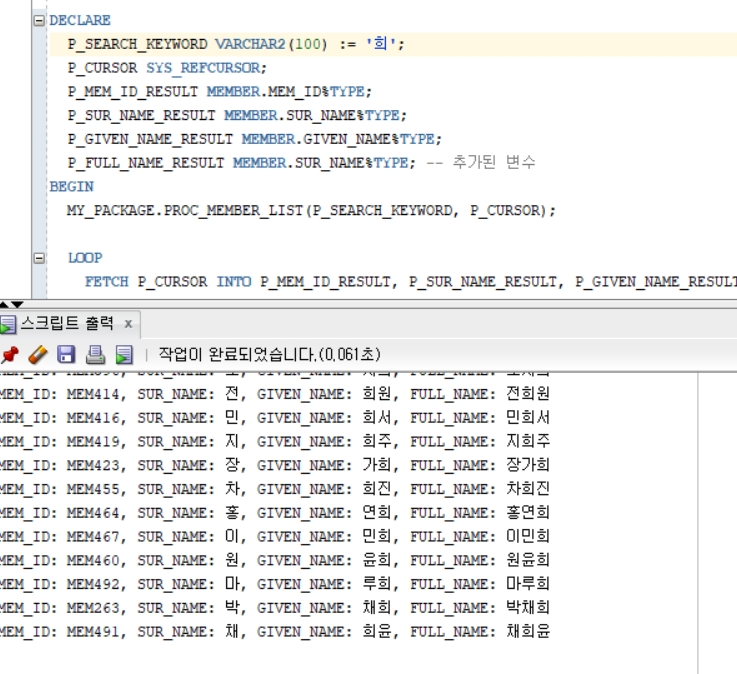Screen dimensions: 737x674
Task: Click SYS_REFCURSOR type text
Action: coord(203,68)
